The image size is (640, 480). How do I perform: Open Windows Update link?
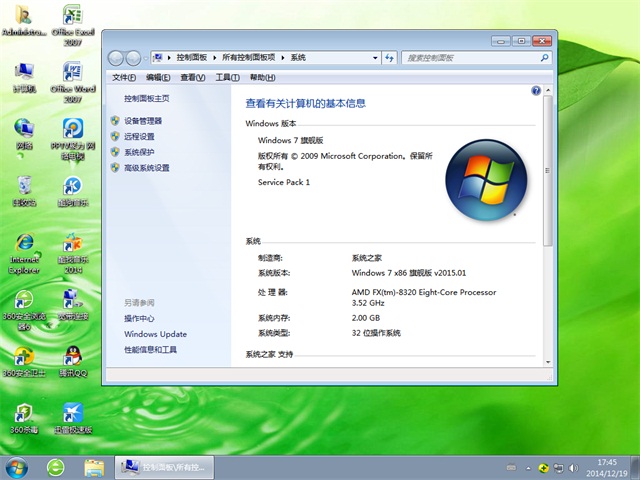(156, 334)
